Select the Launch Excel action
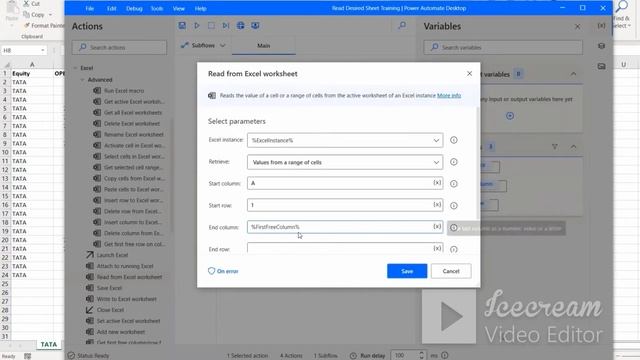640x360 pixels. (107, 255)
